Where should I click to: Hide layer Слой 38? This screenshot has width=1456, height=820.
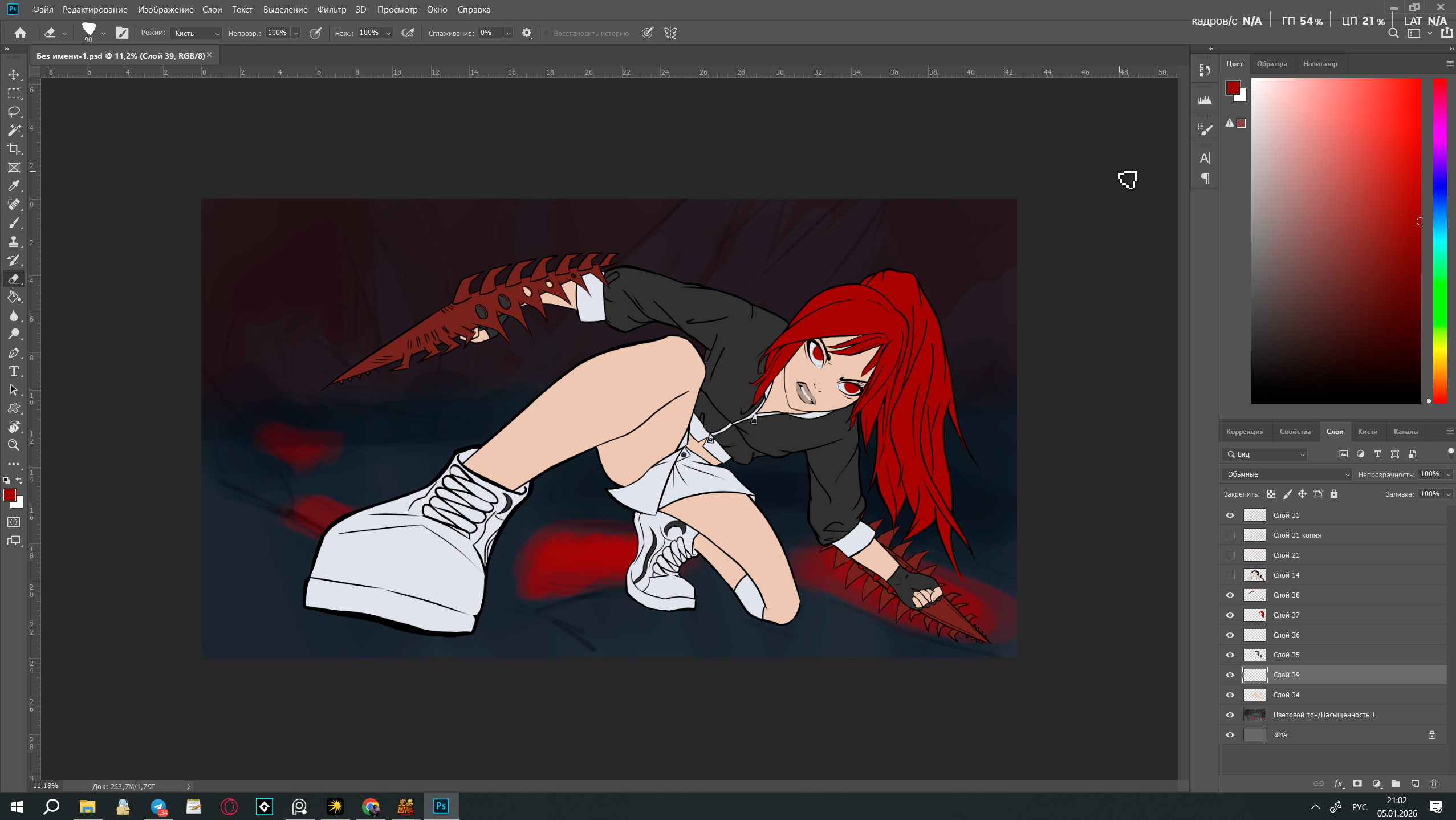coord(1230,595)
